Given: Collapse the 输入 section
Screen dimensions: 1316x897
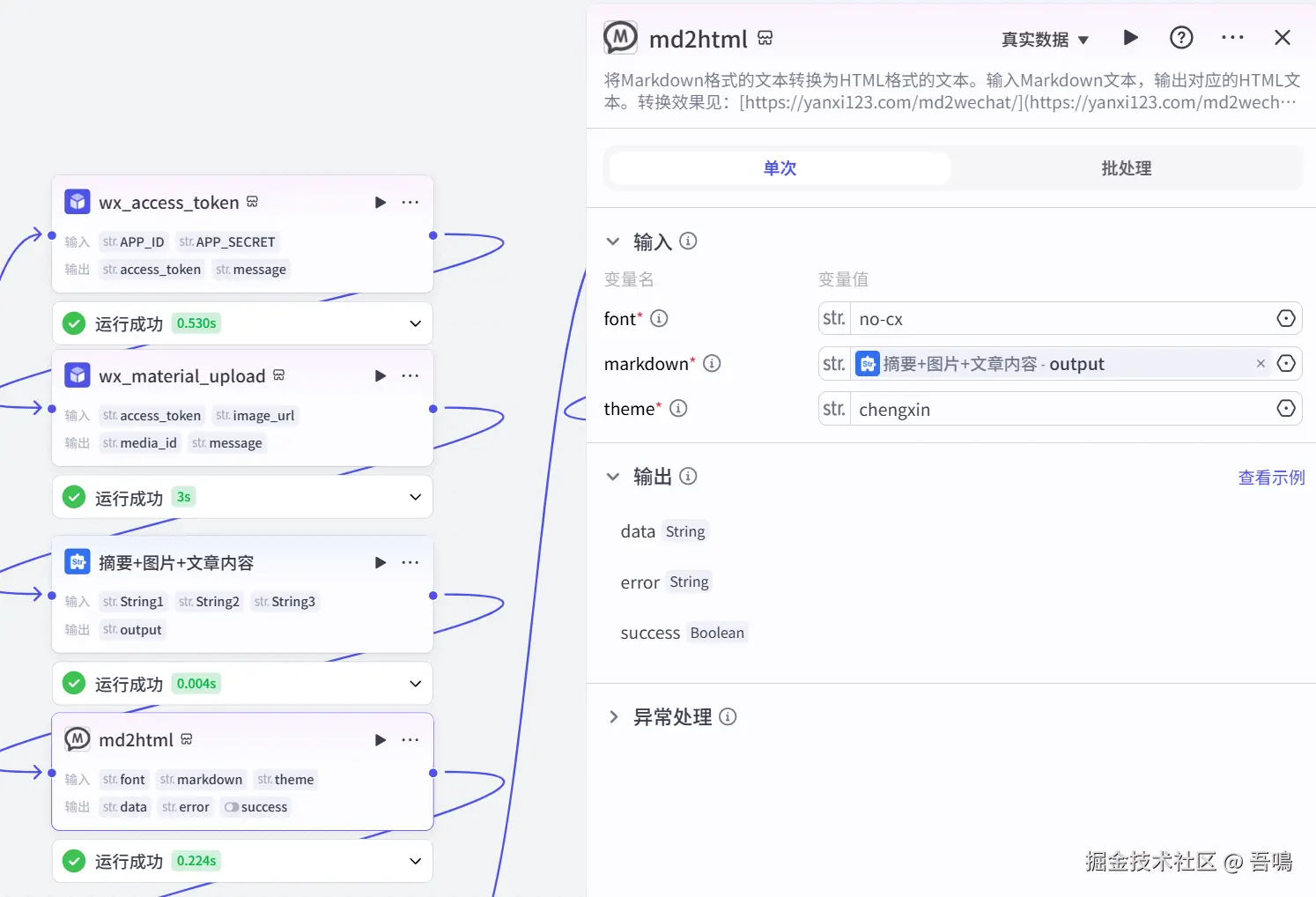Looking at the screenshot, I should pyautogui.click(x=613, y=241).
